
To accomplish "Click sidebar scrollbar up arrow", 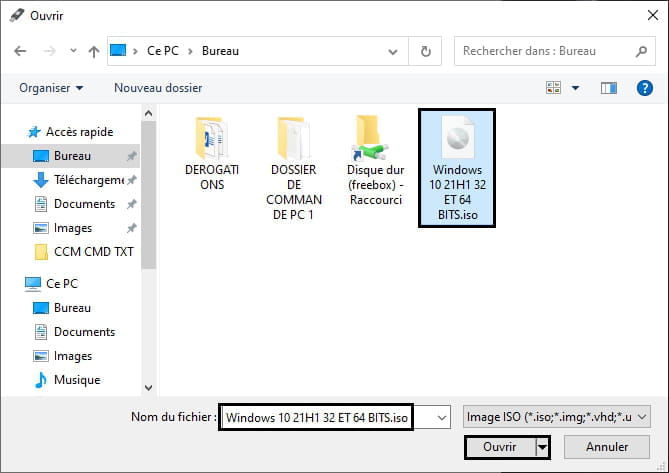I will (148, 113).
